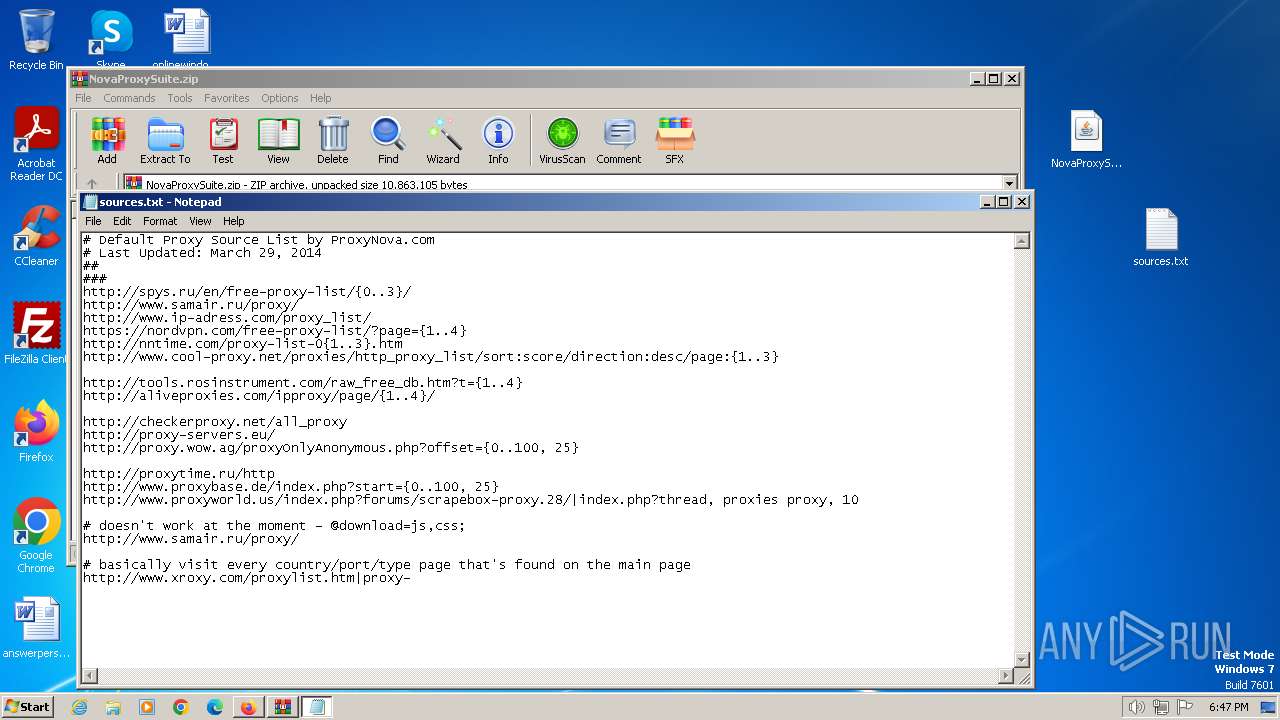
Task: Click the Find magnifier icon
Action: coord(388,140)
